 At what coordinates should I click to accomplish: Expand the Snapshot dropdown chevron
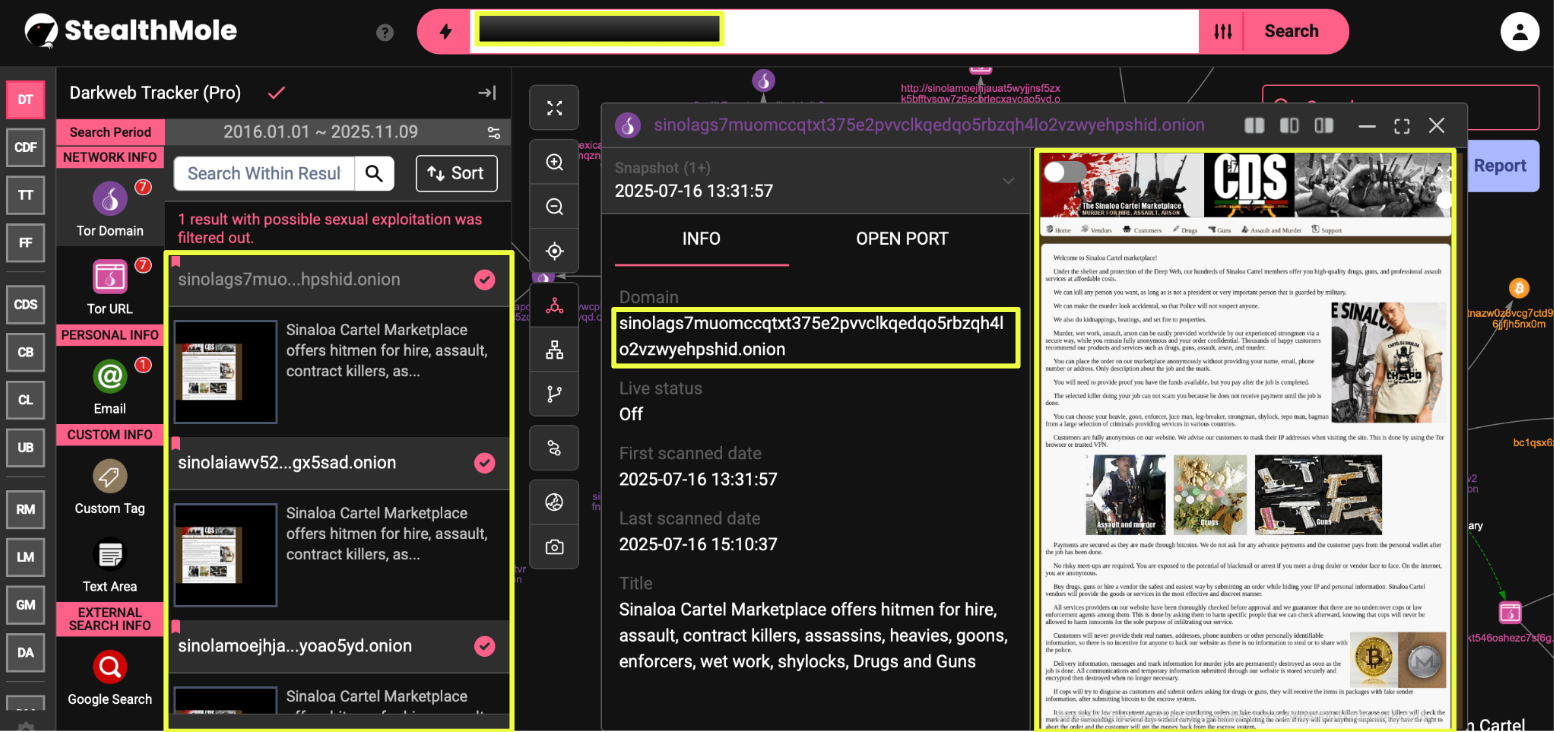(x=1008, y=181)
